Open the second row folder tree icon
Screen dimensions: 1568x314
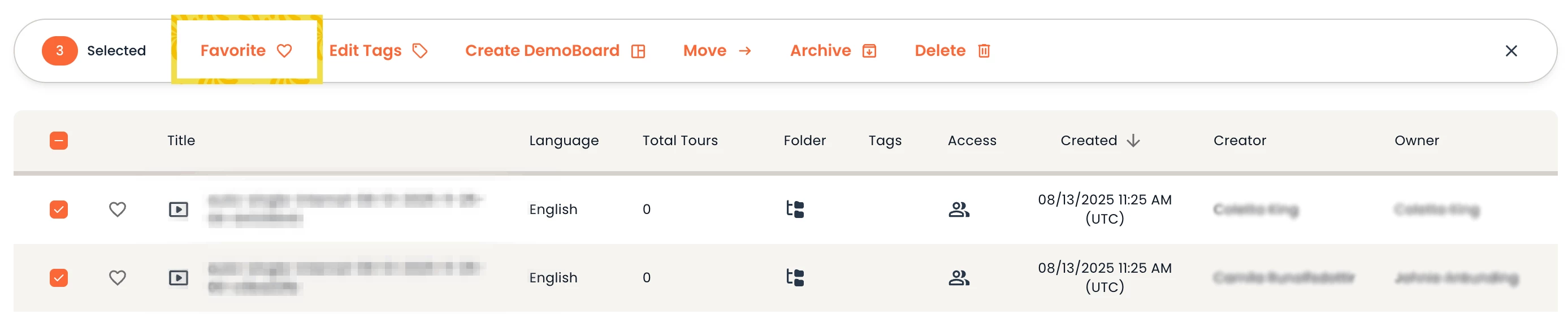click(x=795, y=277)
